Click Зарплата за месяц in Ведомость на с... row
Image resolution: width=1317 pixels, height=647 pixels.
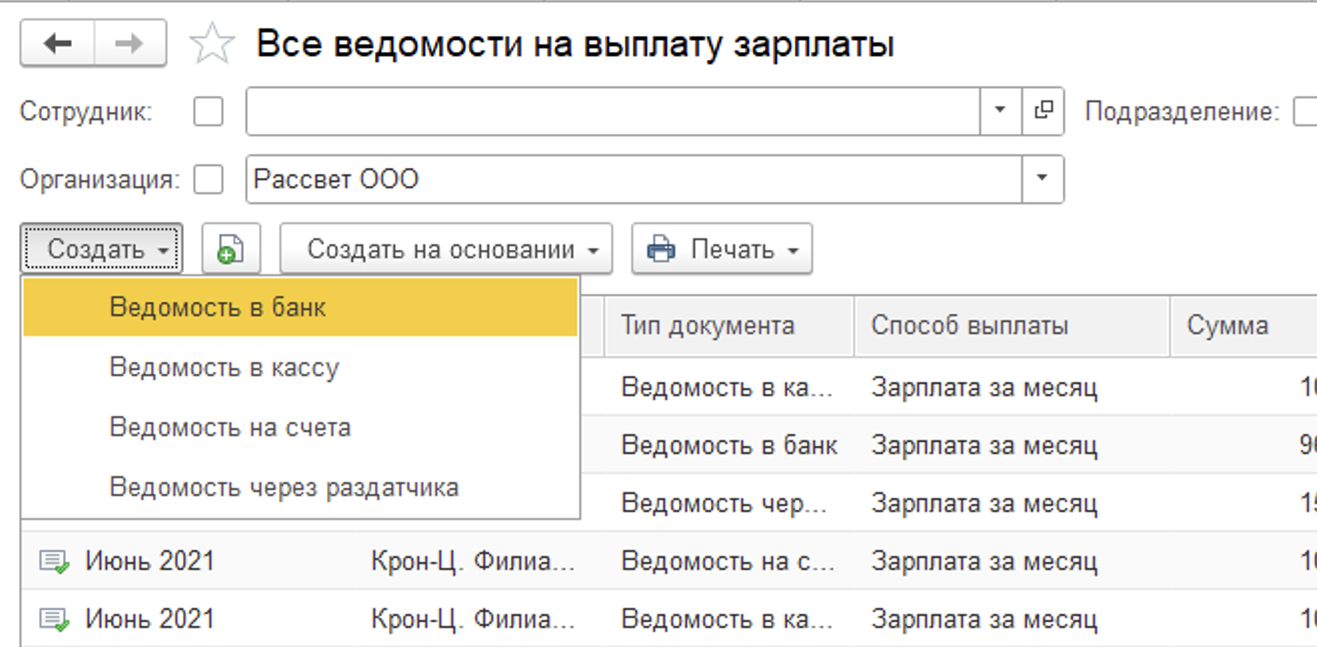[x=984, y=562]
